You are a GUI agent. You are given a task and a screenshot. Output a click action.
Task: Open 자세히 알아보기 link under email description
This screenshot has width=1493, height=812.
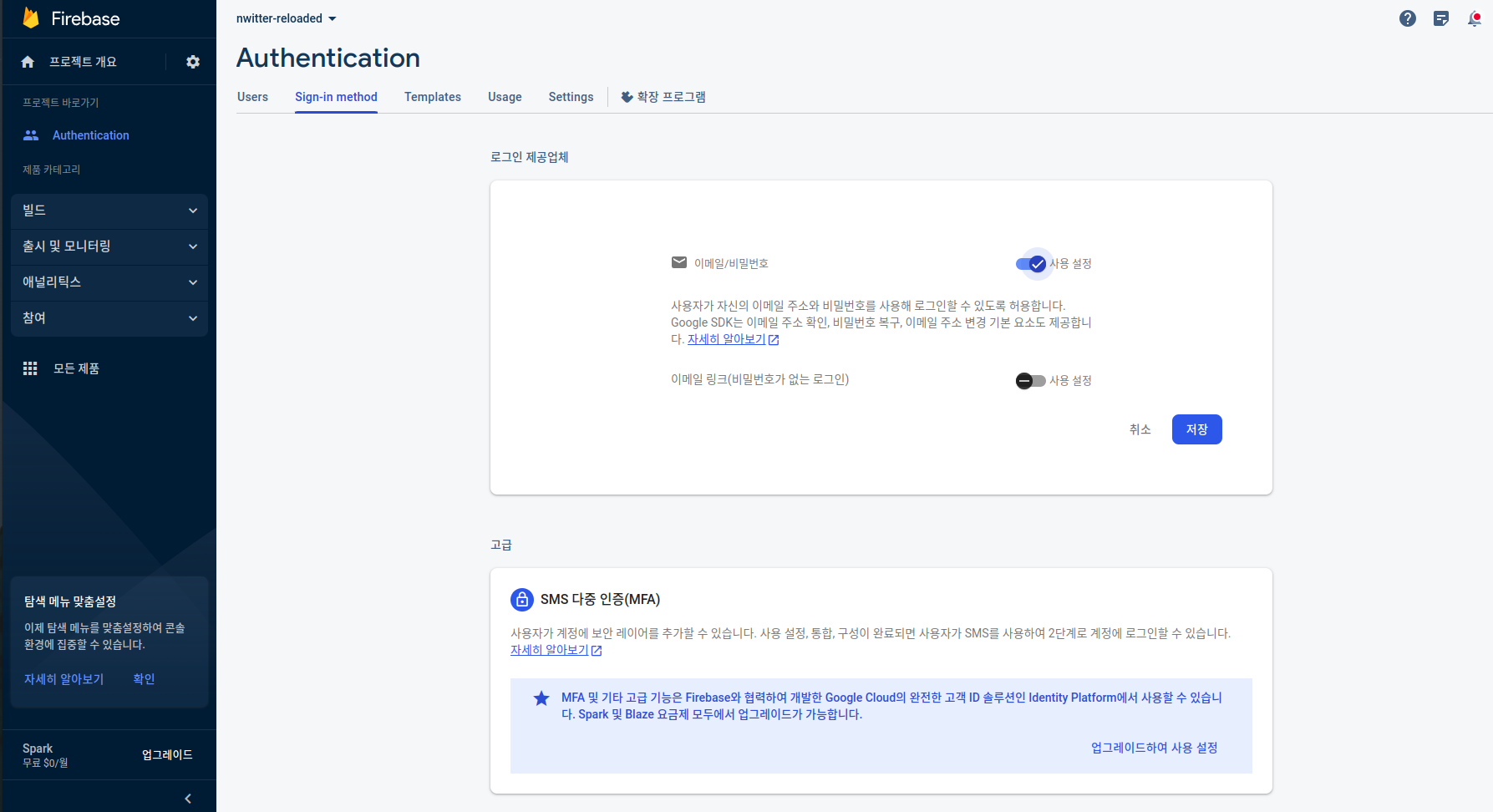coord(726,339)
